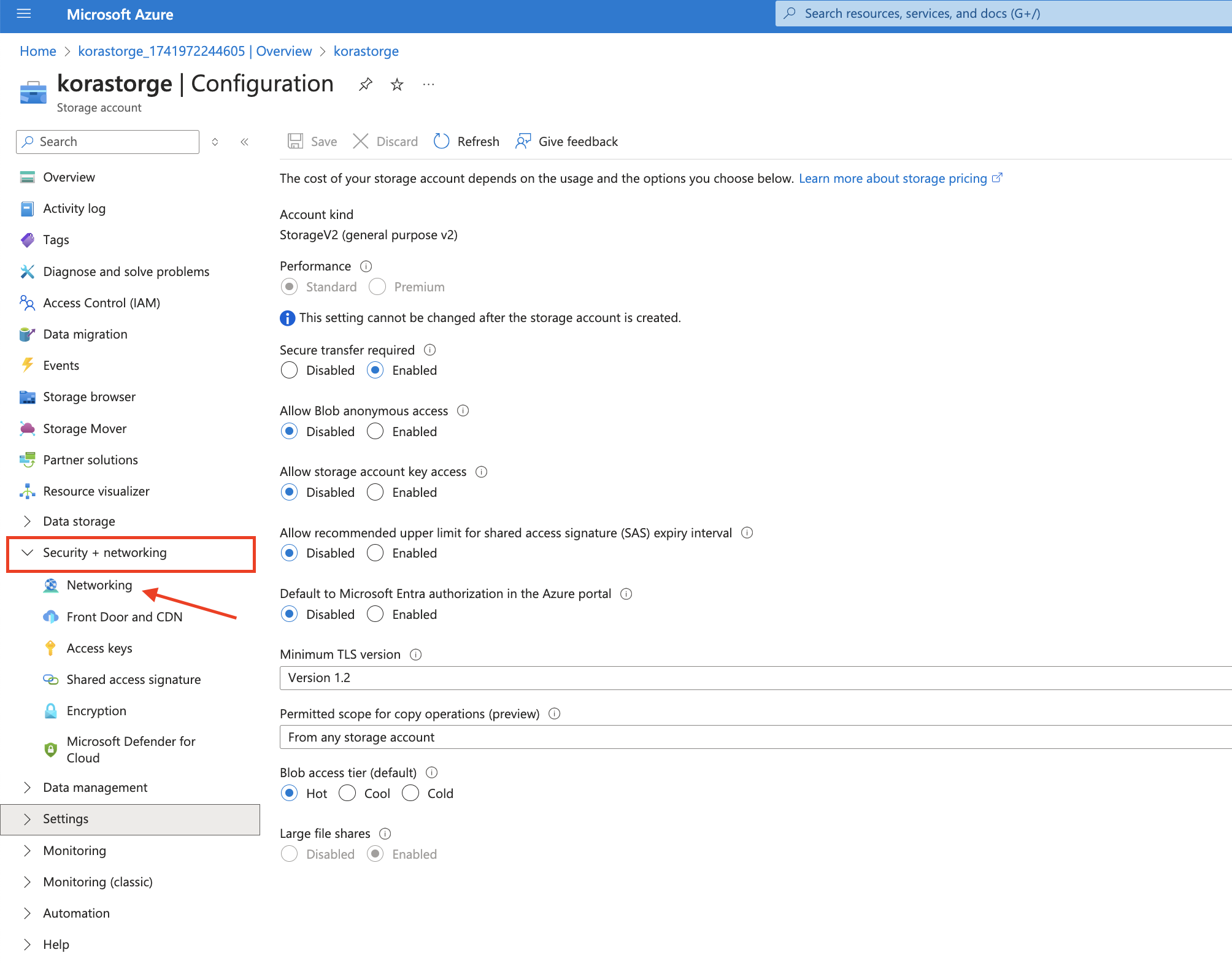The width and height of the screenshot is (1232, 963).
Task: Click the Encryption lock icon
Action: [50, 710]
